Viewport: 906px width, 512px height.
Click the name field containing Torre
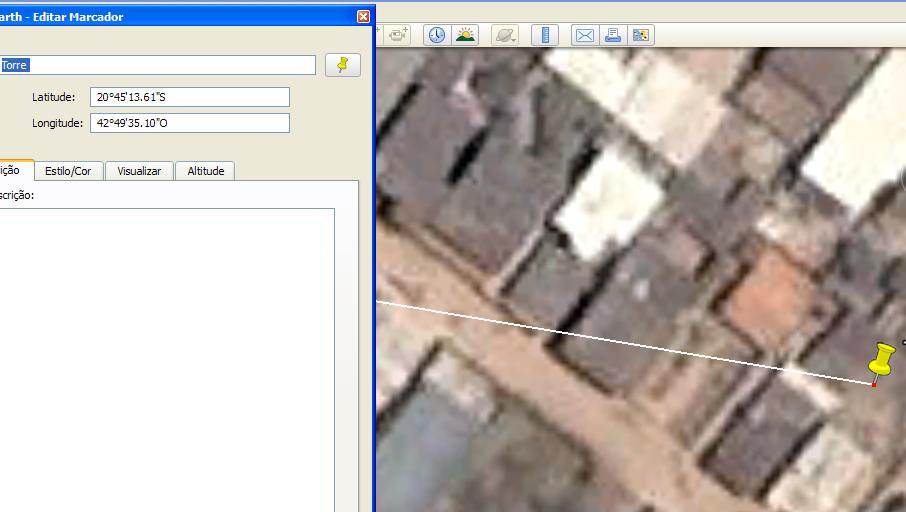[x=157, y=65]
